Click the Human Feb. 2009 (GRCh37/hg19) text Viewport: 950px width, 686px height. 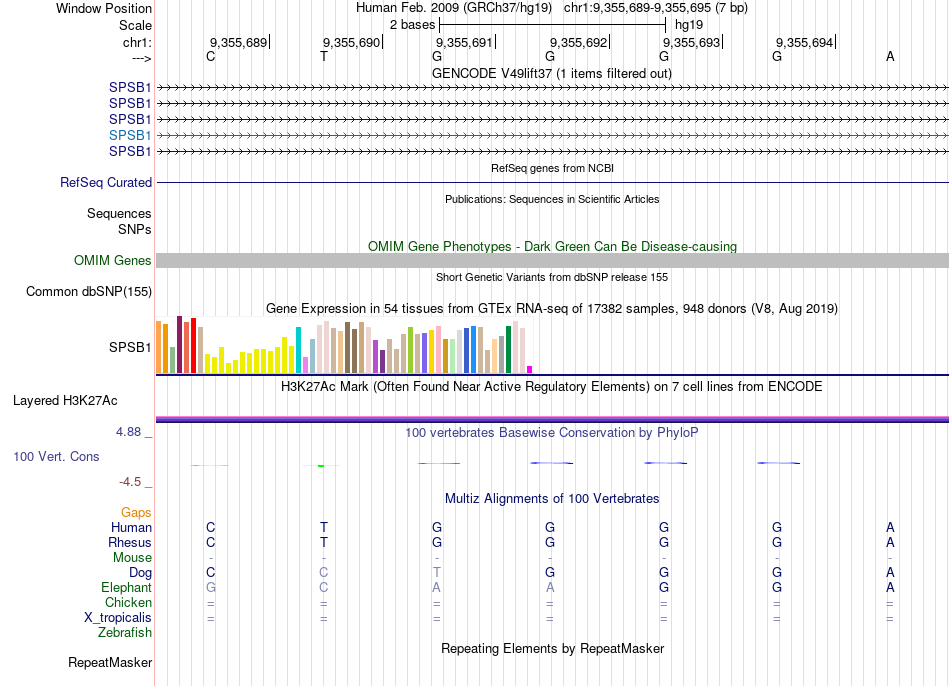[454, 8]
